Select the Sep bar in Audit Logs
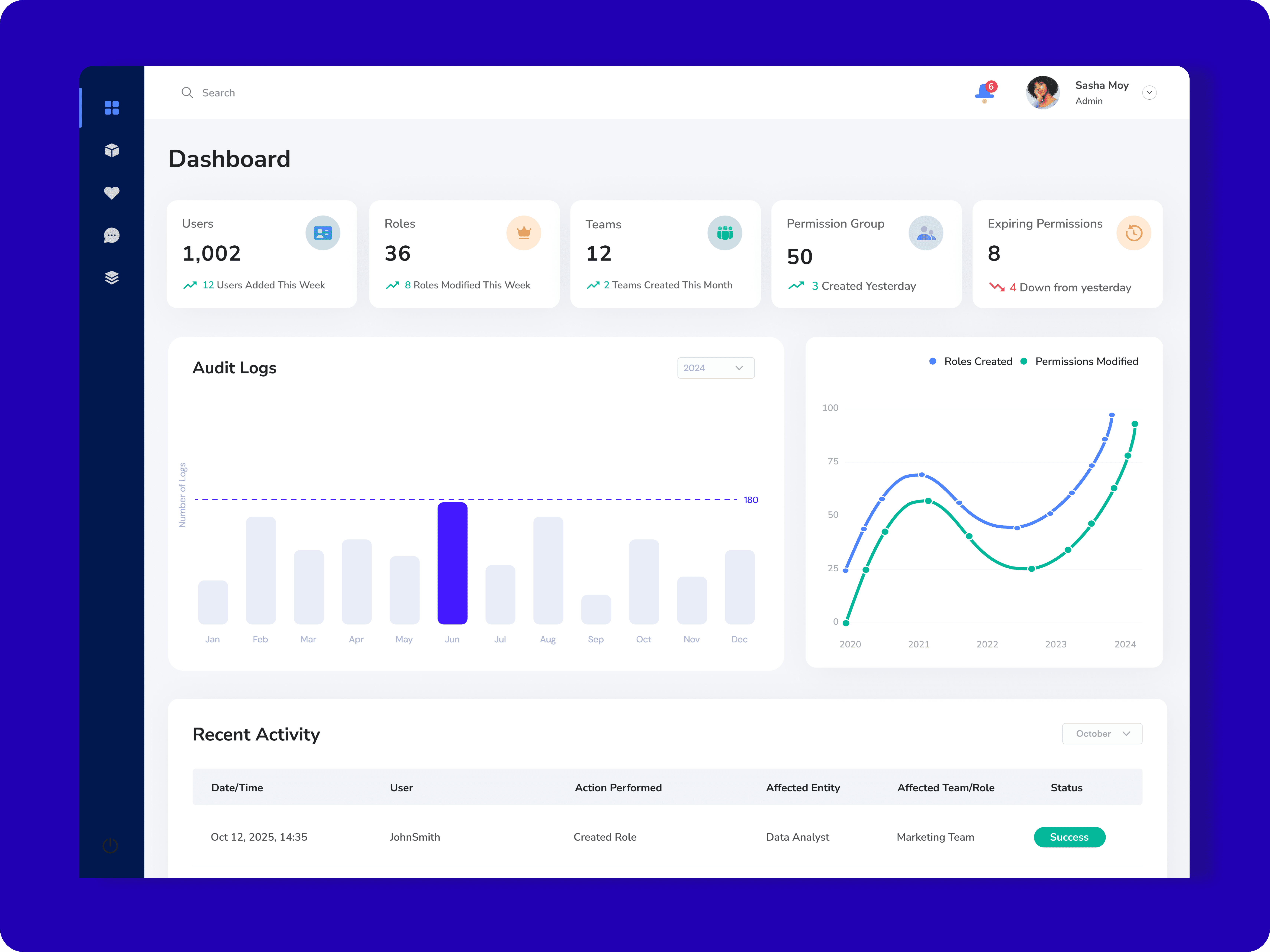The height and width of the screenshot is (952, 1270). coord(596,609)
